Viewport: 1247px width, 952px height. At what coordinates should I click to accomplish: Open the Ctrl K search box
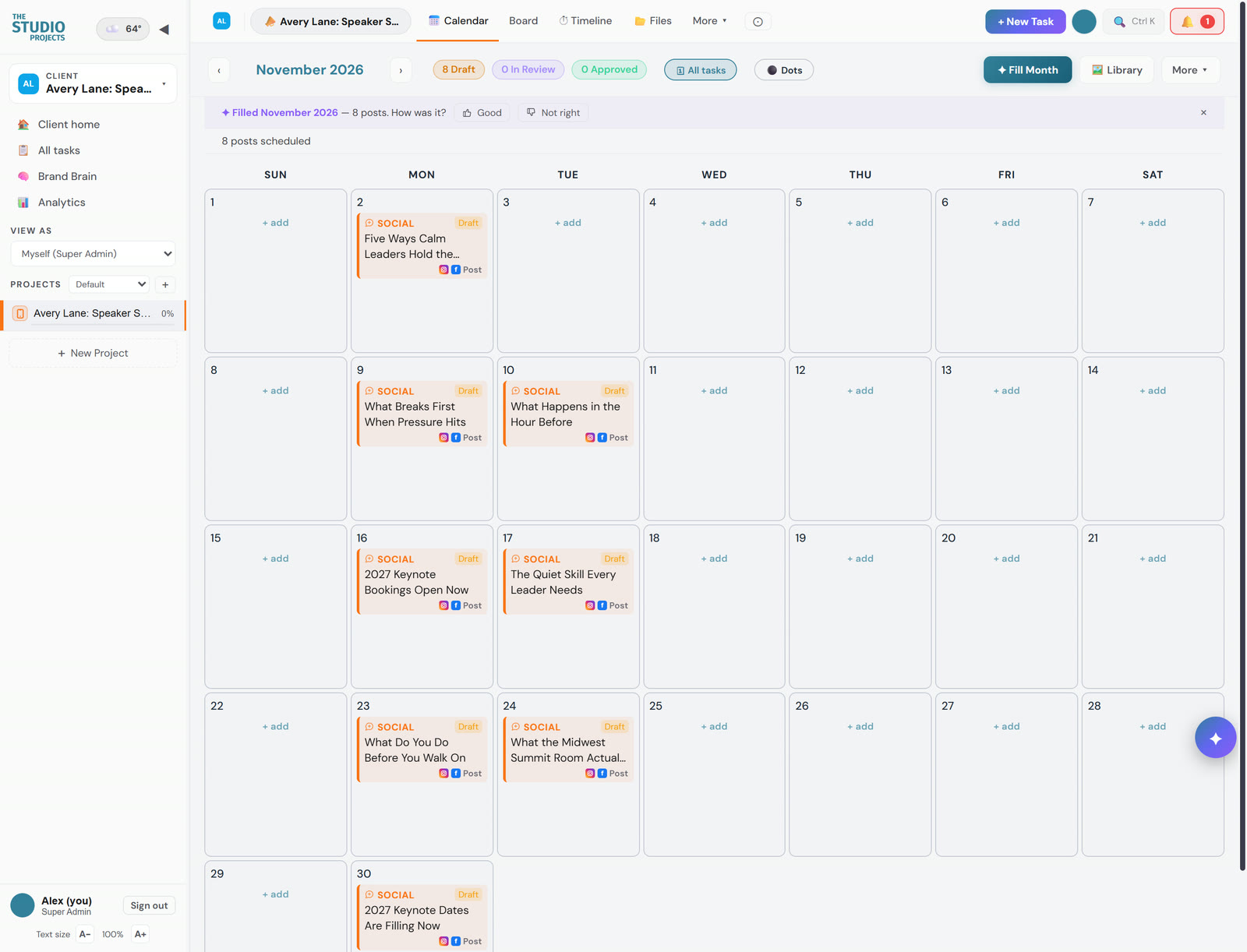tap(1134, 22)
